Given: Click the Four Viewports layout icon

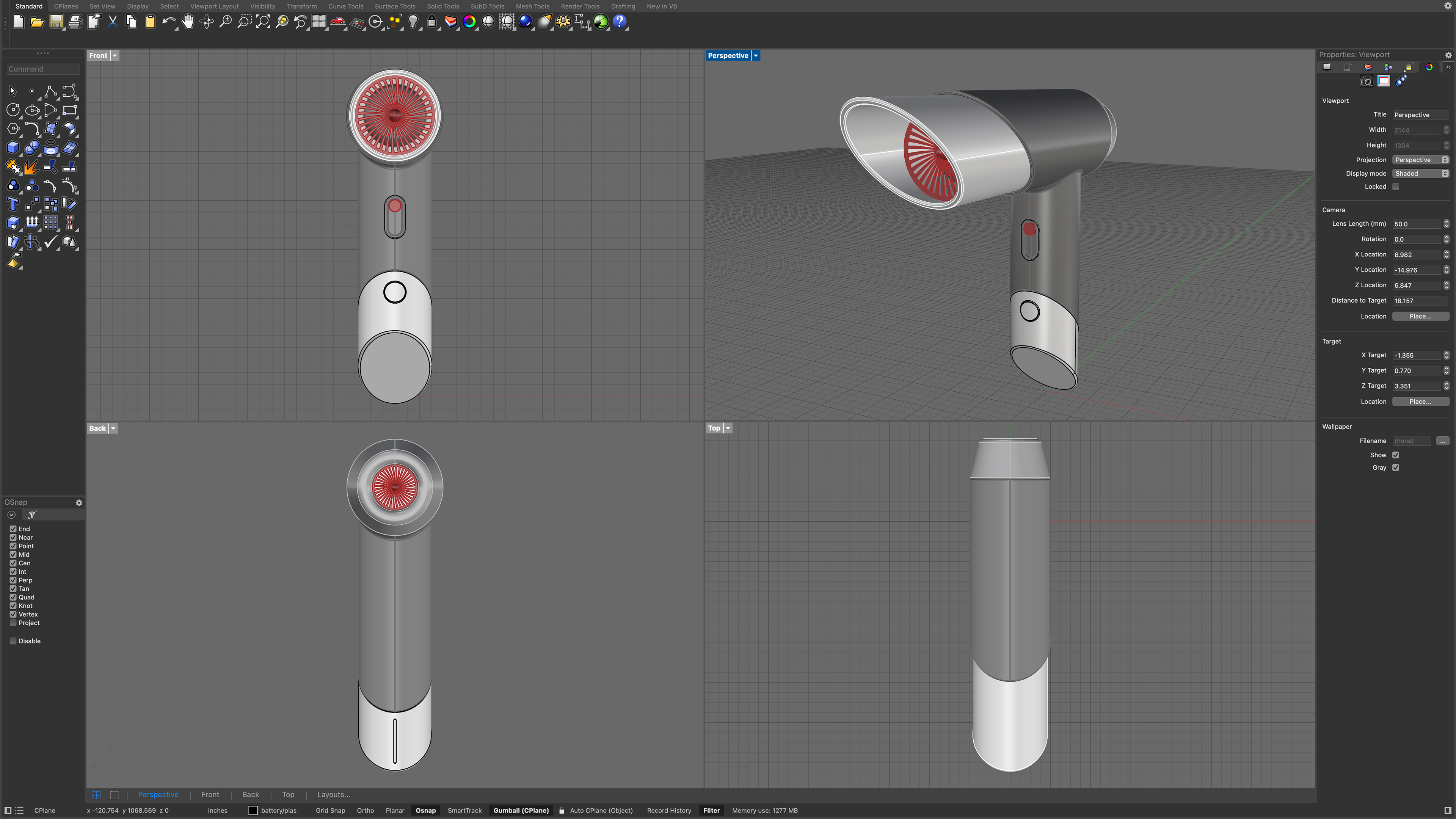Looking at the screenshot, I should pos(319,22).
